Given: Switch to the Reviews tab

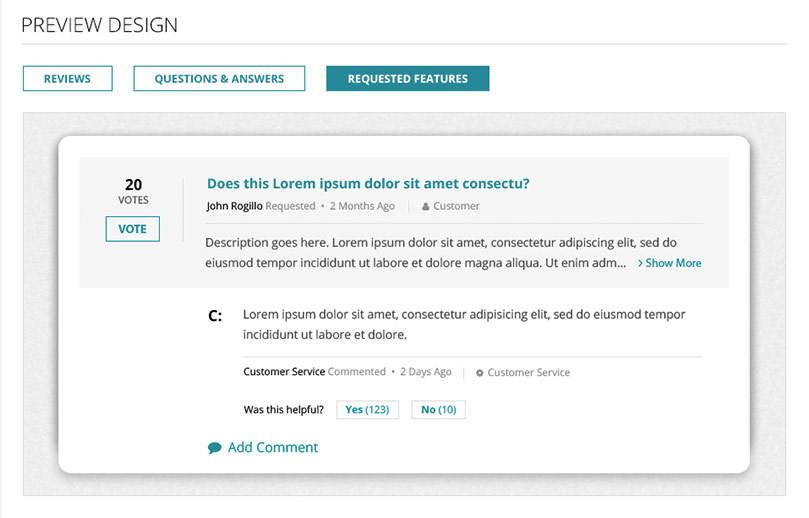Looking at the screenshot, I should click(x=68, y=78).
